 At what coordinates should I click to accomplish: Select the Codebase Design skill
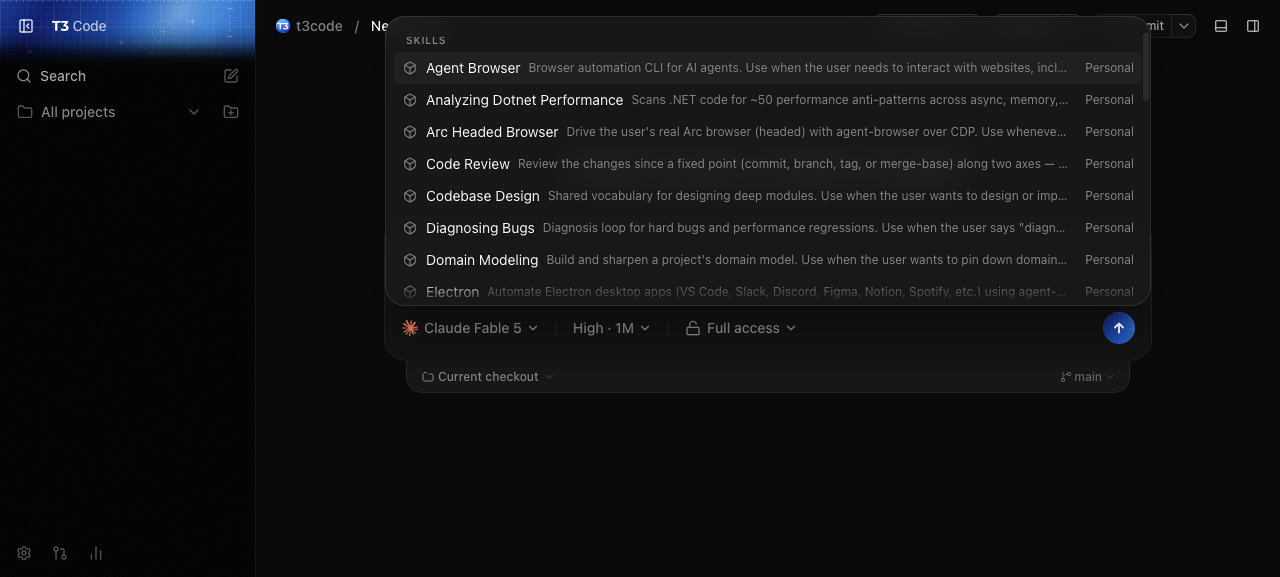coord(767,196)
